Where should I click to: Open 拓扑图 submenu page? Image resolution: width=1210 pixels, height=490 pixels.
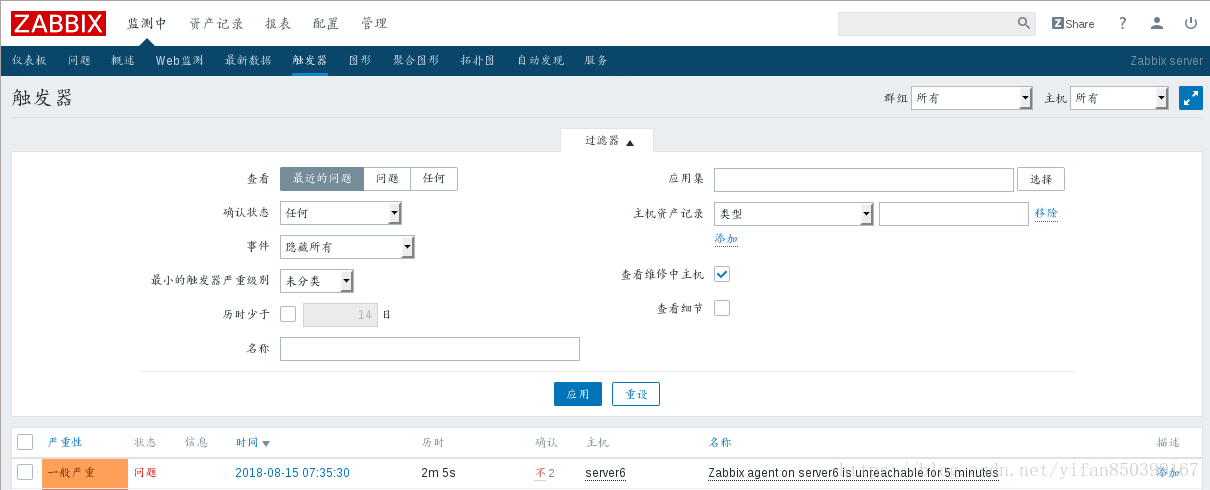click(x=478, y=60)
